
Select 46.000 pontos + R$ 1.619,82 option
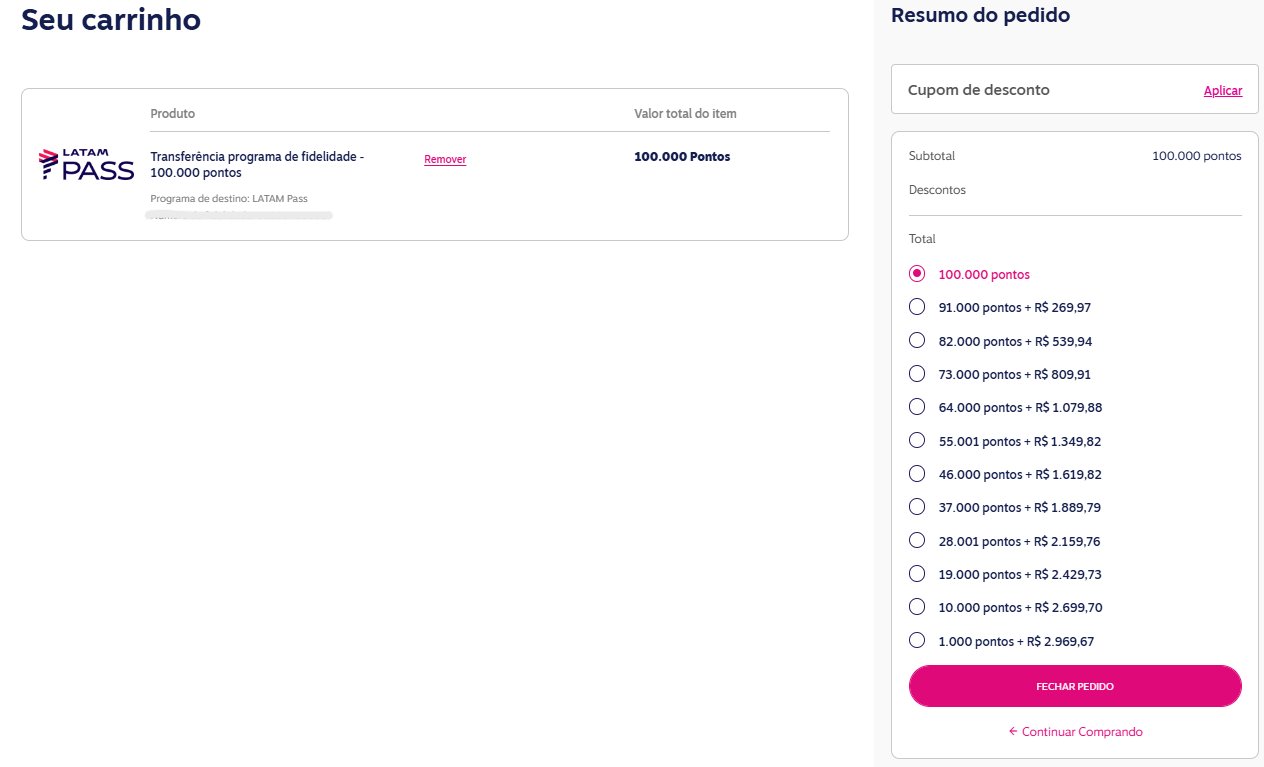coord(917,474)
